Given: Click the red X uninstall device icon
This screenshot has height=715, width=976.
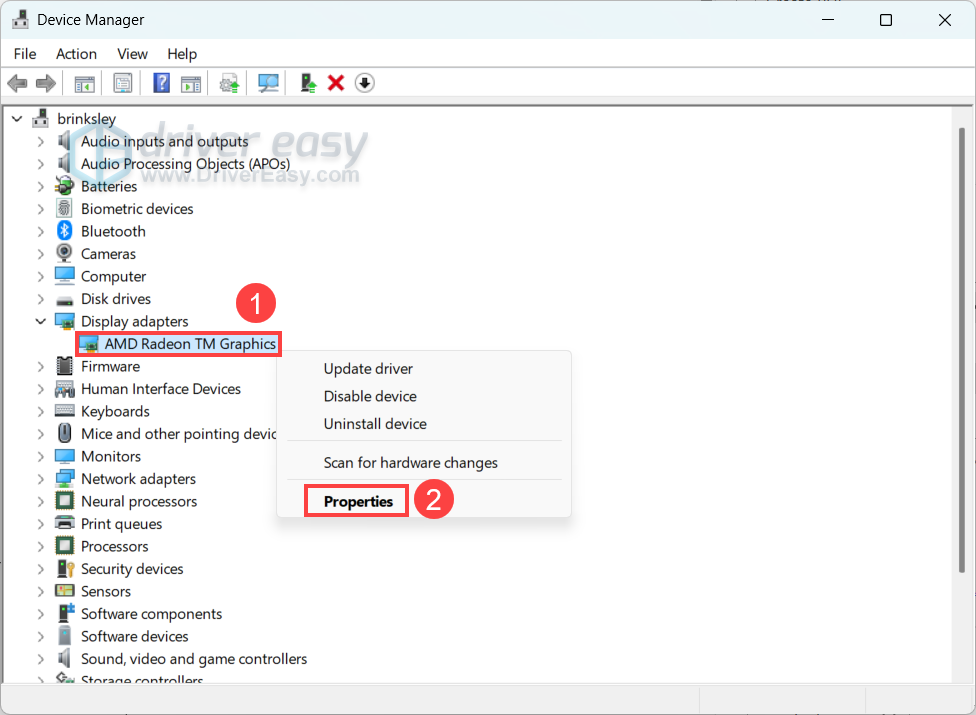Looking at the screenshot, I should tap(336, 83).
